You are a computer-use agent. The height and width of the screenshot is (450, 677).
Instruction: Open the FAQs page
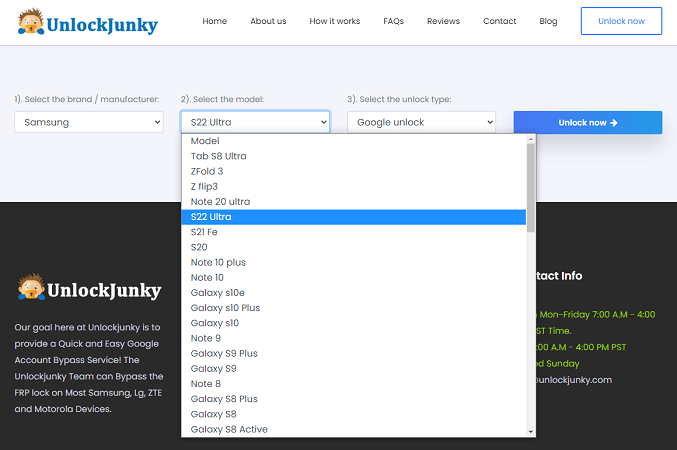tap(393, 21)
